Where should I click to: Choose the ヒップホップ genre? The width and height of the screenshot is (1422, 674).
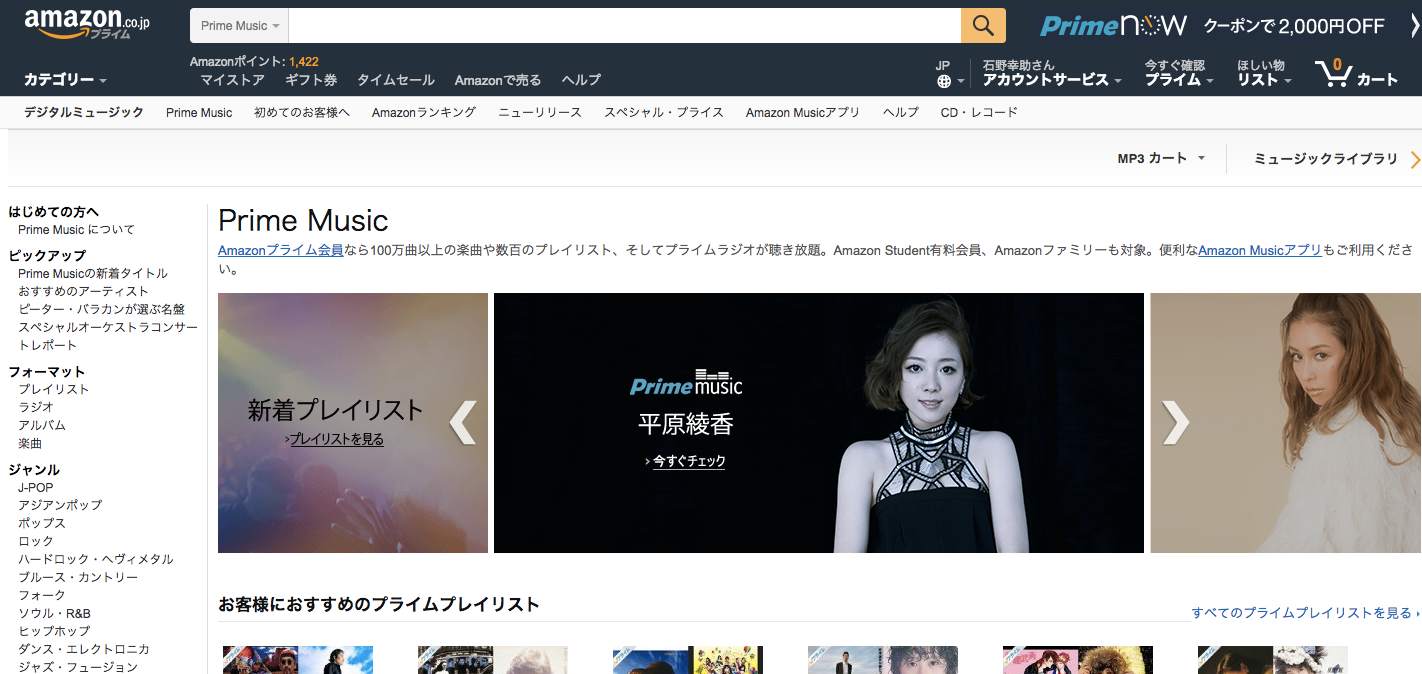54,631
